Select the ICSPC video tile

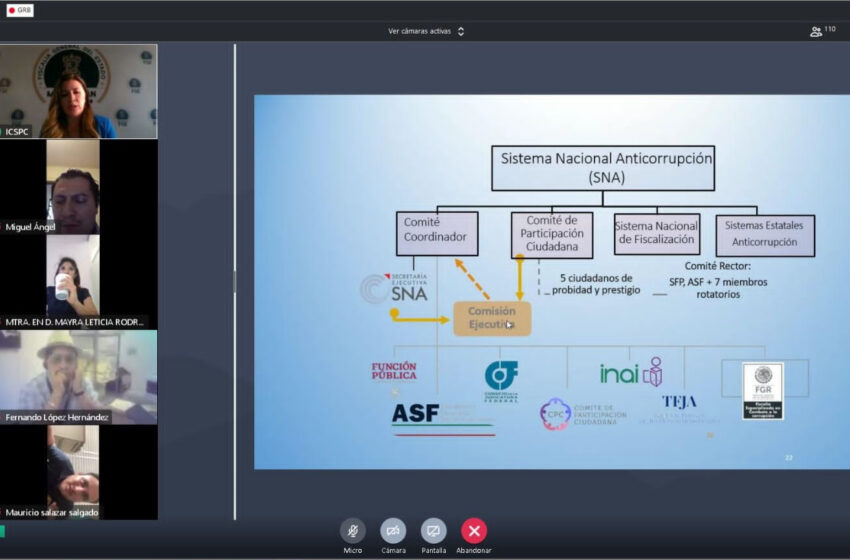click(x=78, y=91)
